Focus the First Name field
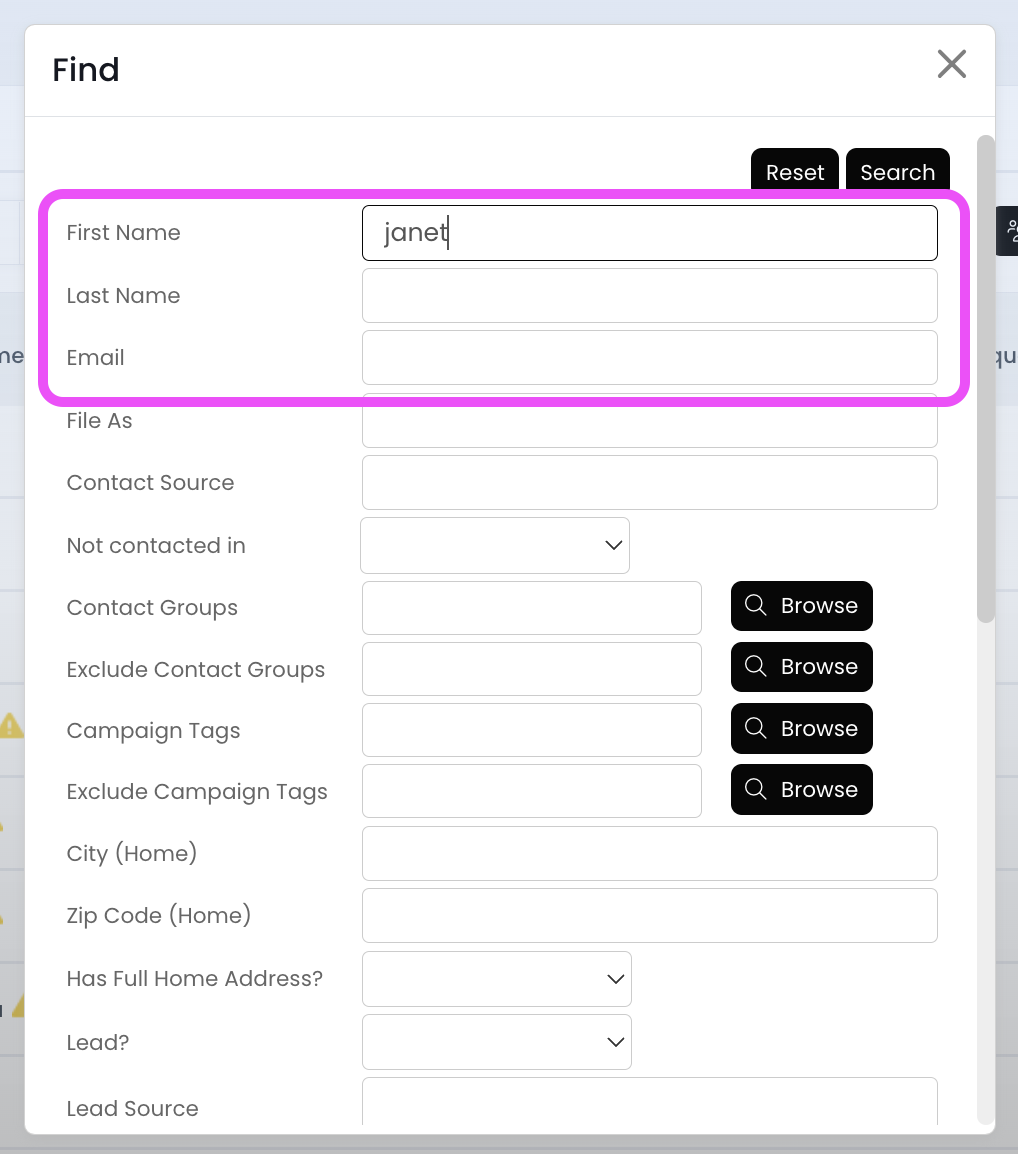This screenshot has width=1018, height=1154. 649,233
